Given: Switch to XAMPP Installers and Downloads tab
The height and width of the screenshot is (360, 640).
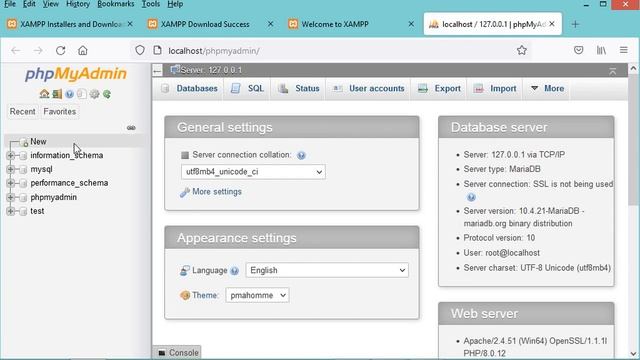Looking at the screenshot, I should click(69, 24).
